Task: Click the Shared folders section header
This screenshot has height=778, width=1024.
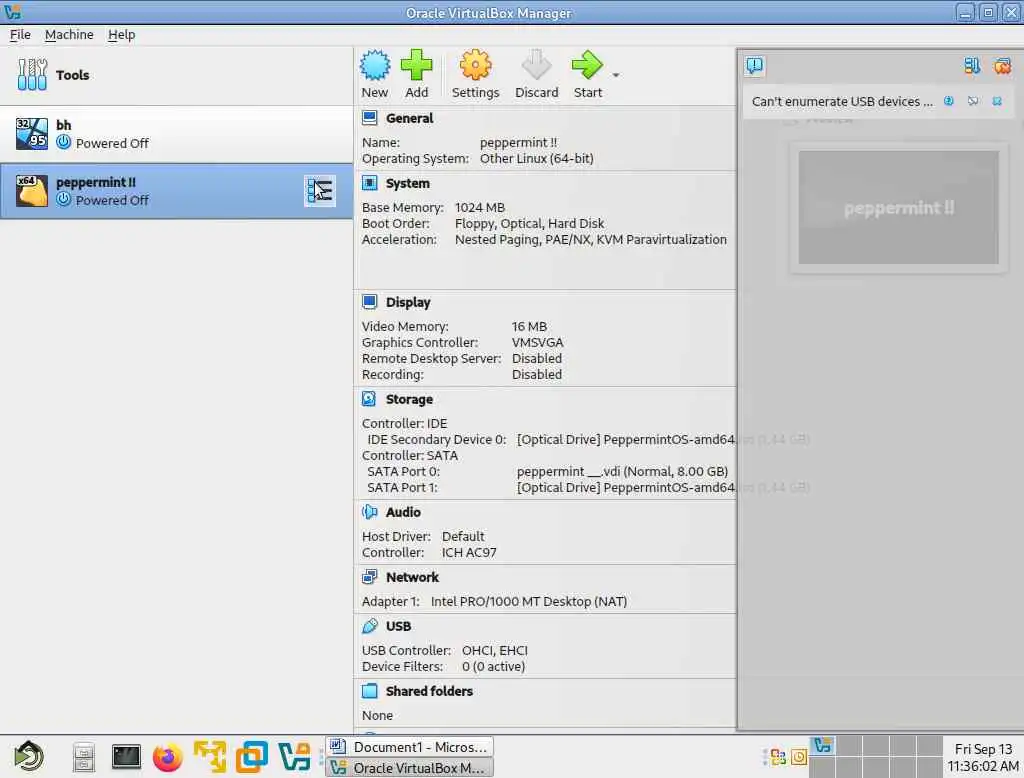Action: coord(429,691)
